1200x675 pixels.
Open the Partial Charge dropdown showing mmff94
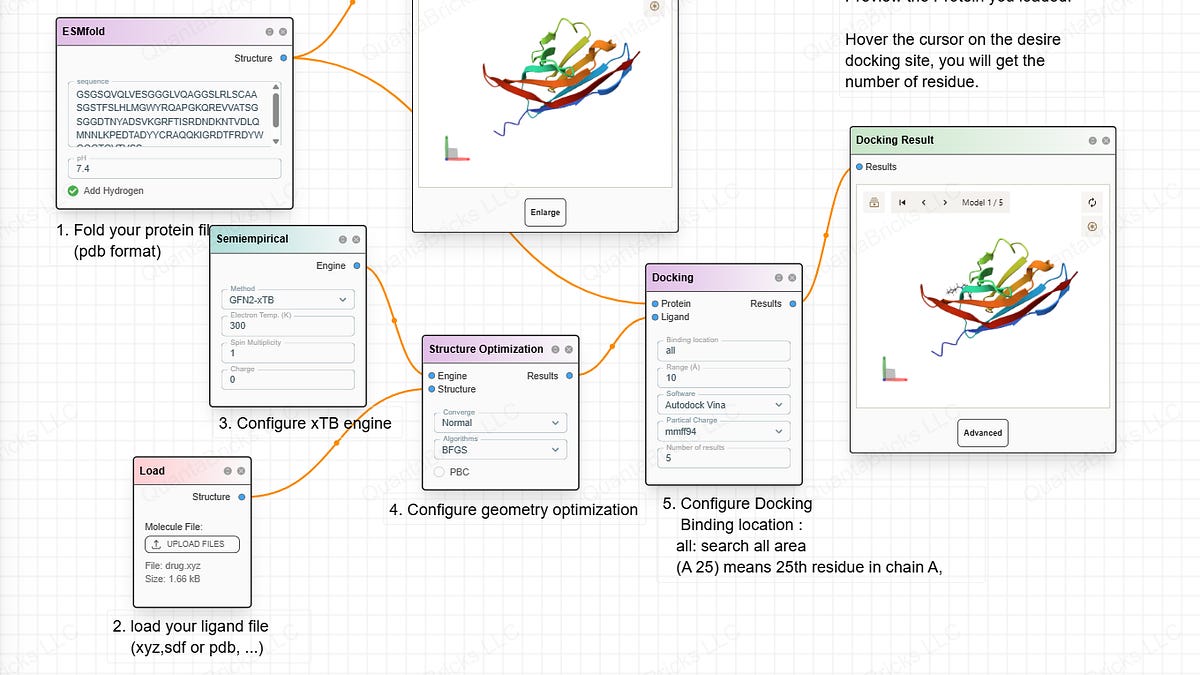click(x=724, y=432)
